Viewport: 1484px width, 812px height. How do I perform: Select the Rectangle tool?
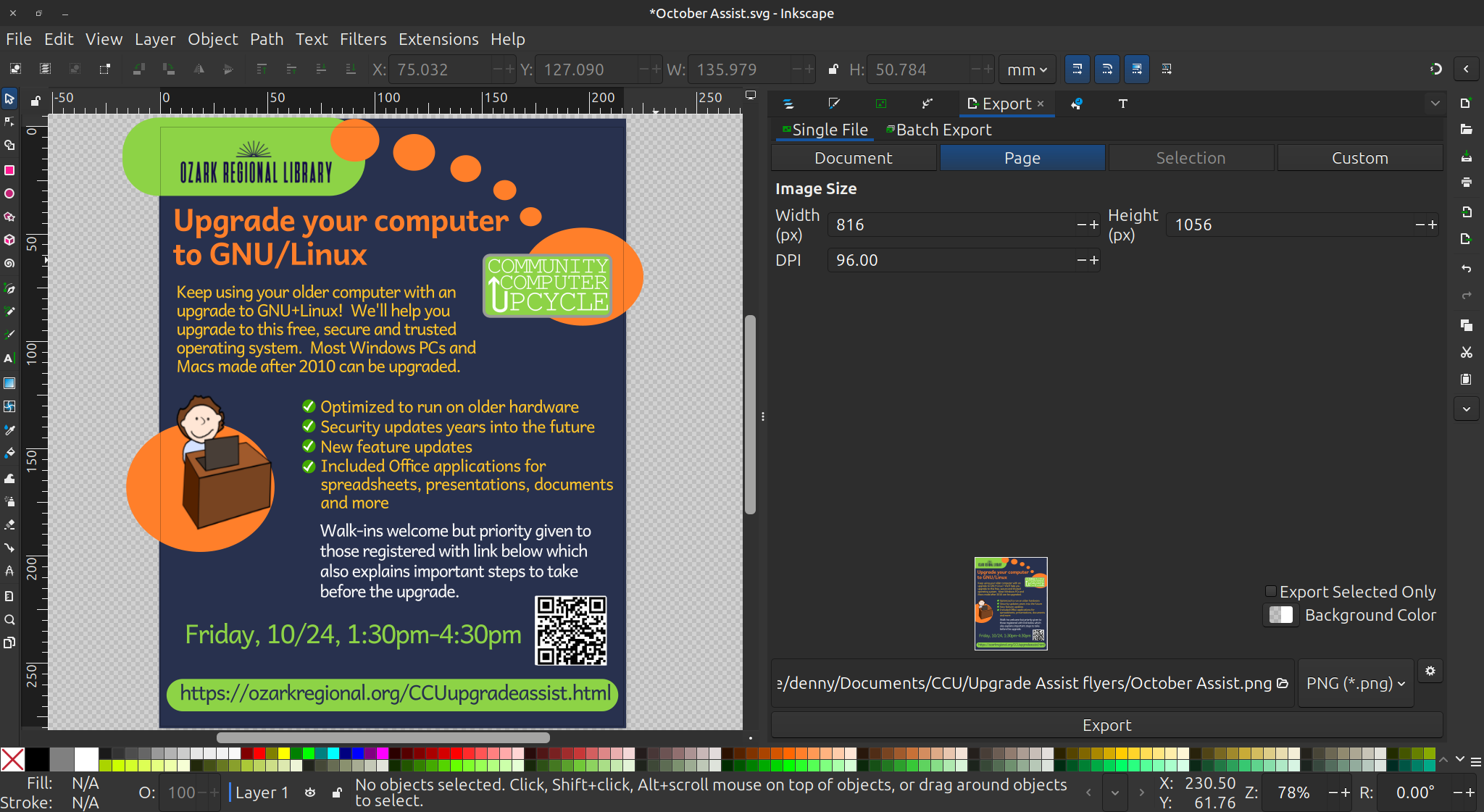pyautogui.click(x=9, y=170)
